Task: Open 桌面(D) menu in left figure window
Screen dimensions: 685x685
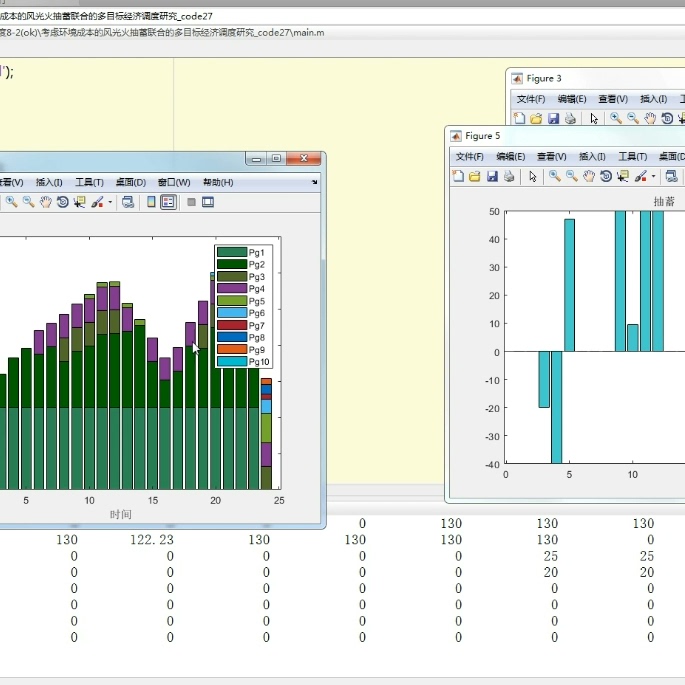Action: 131,182
